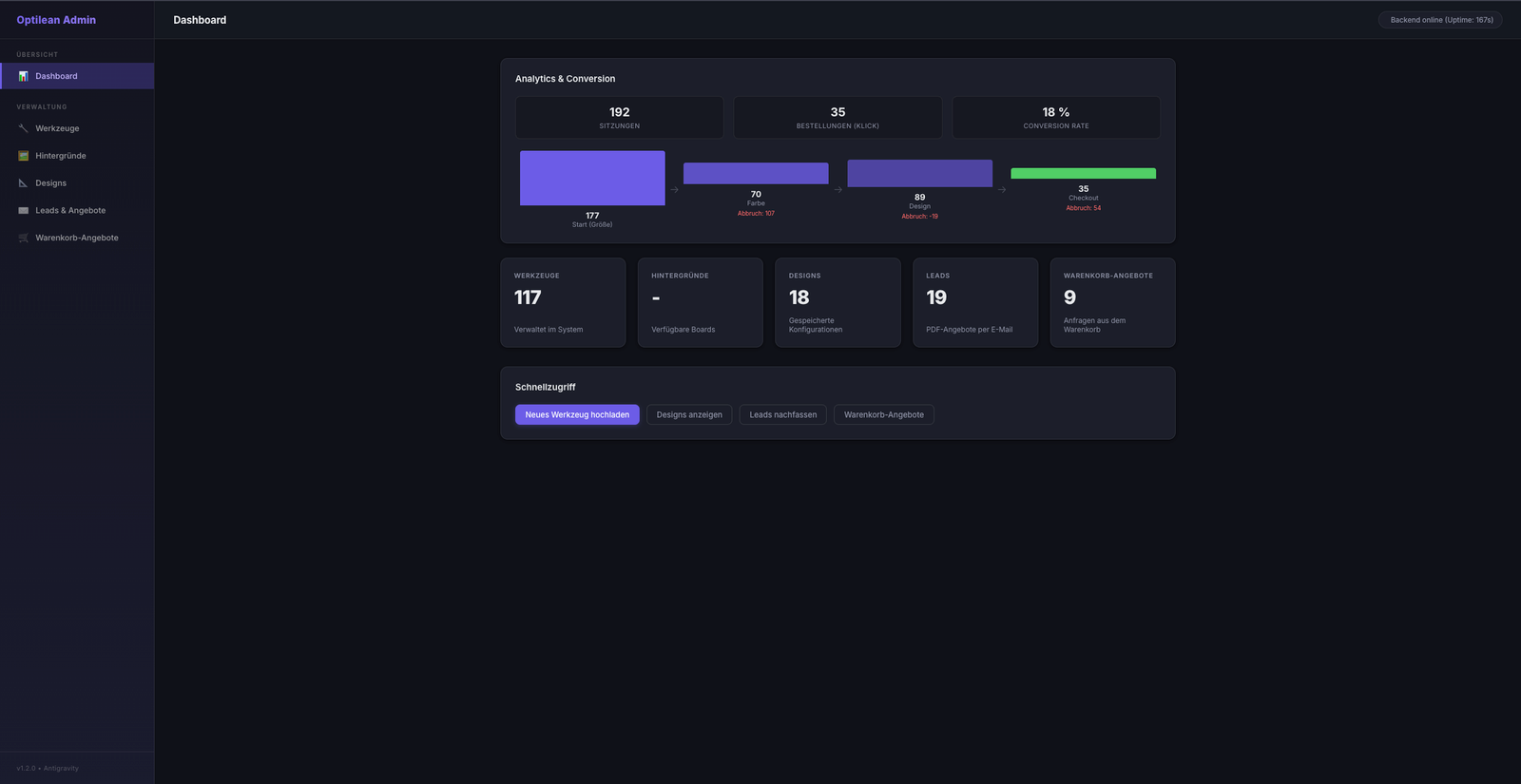Click Designs anzeigen button
This screenshot has width=1521, height=784.
[x=689, y=414]
